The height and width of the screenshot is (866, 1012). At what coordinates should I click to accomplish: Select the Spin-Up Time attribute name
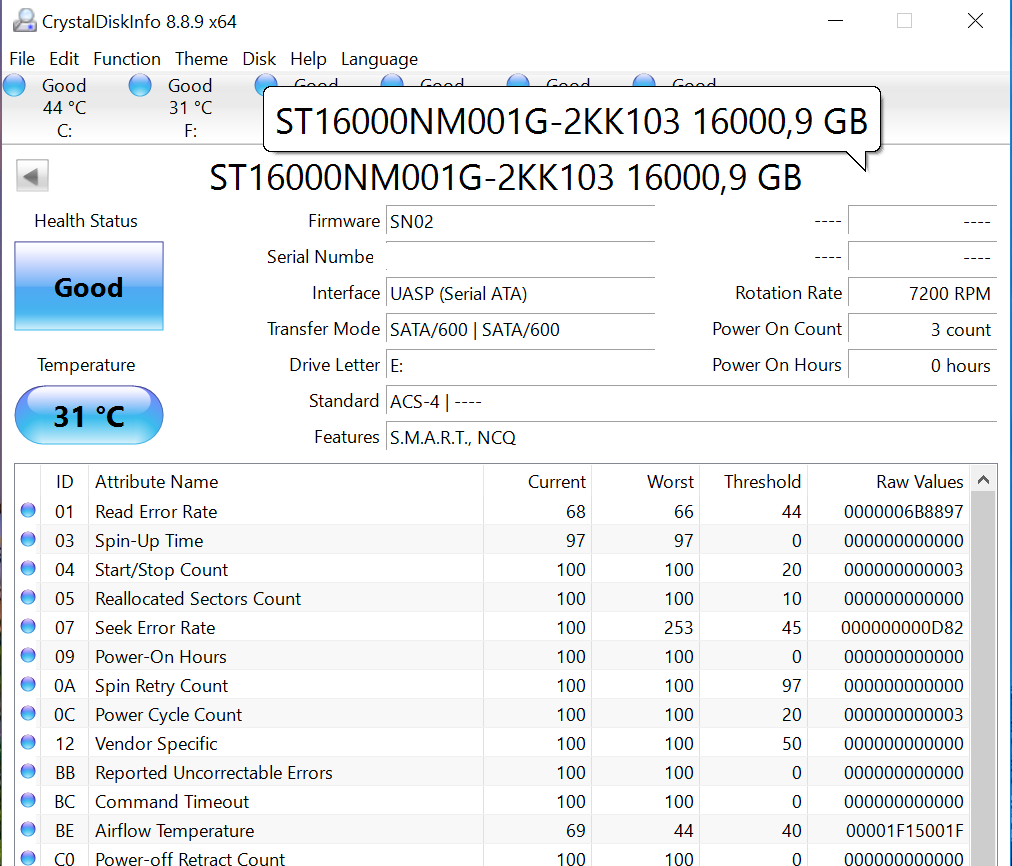[149, 541]
